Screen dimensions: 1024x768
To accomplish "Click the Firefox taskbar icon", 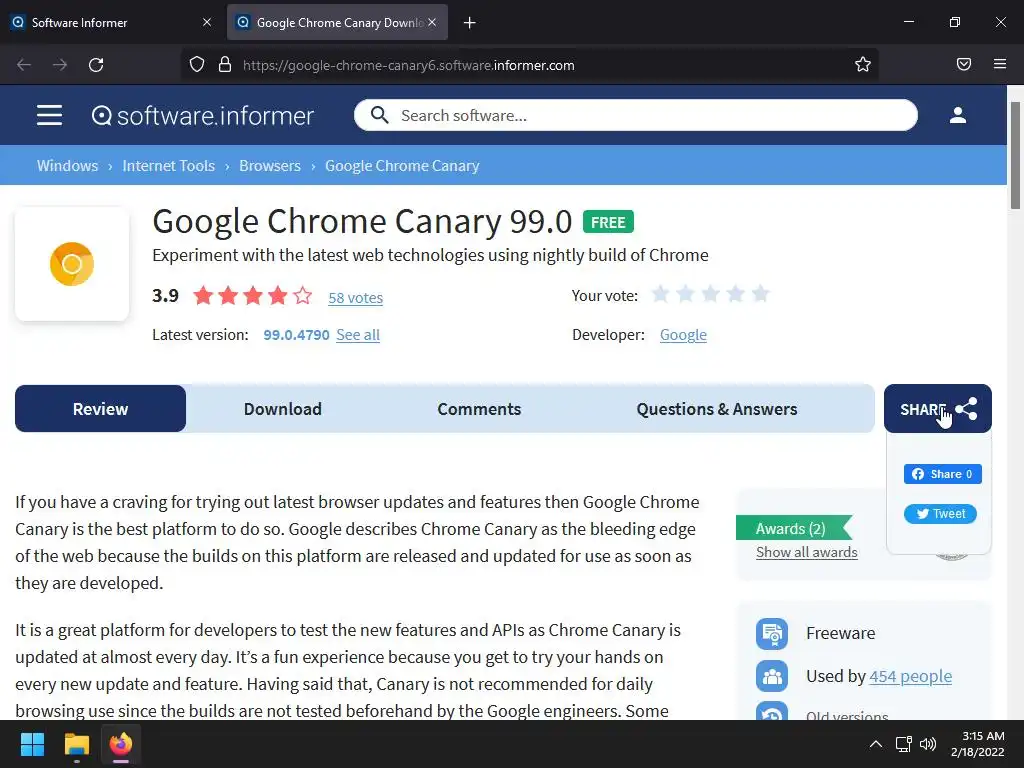I will (121, 744).
